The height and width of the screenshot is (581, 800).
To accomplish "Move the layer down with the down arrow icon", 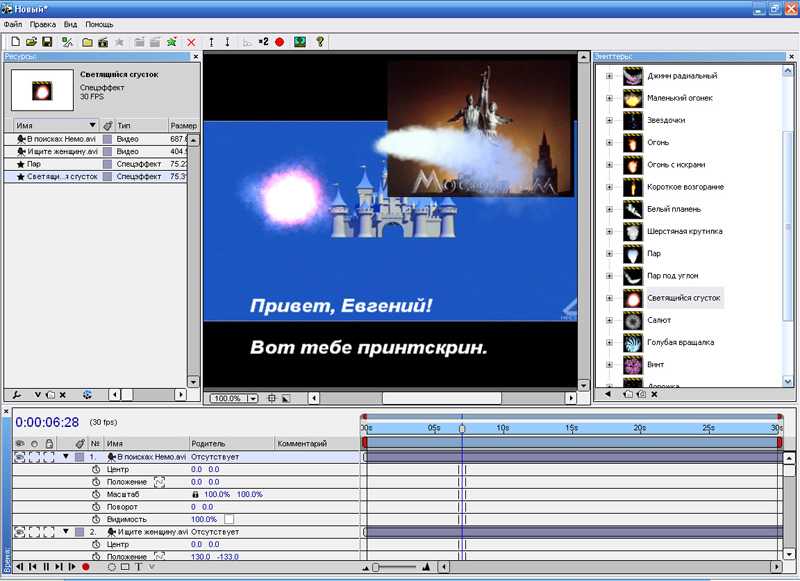I will click(228, 42).
